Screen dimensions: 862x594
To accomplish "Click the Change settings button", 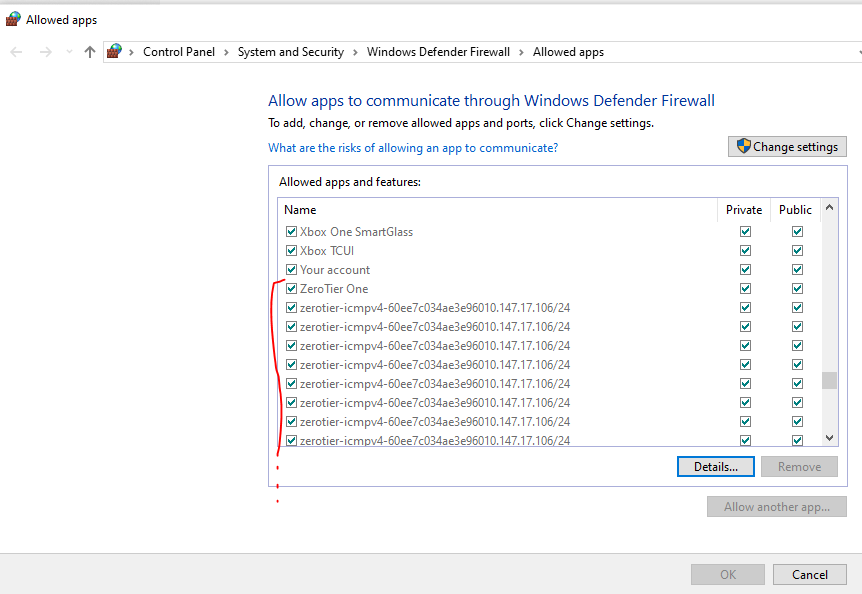I will coord(787,147).
